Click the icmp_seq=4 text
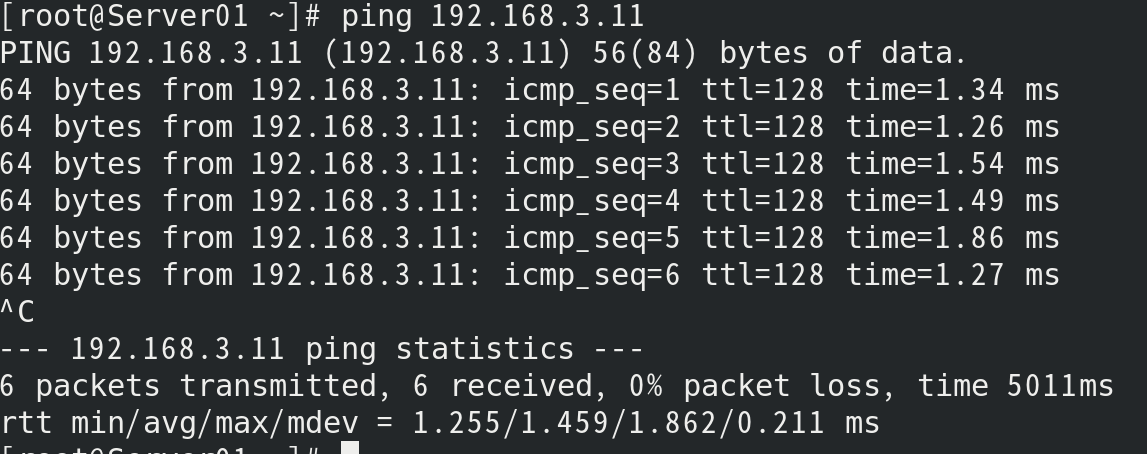This screenshot has width=1147, height=454. pos(591,202)
